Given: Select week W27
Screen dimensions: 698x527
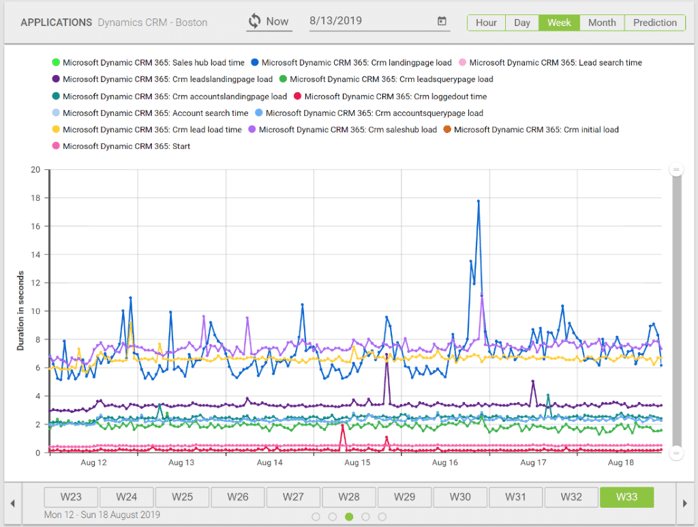Looking at the screenshot, I should point(293,497).
